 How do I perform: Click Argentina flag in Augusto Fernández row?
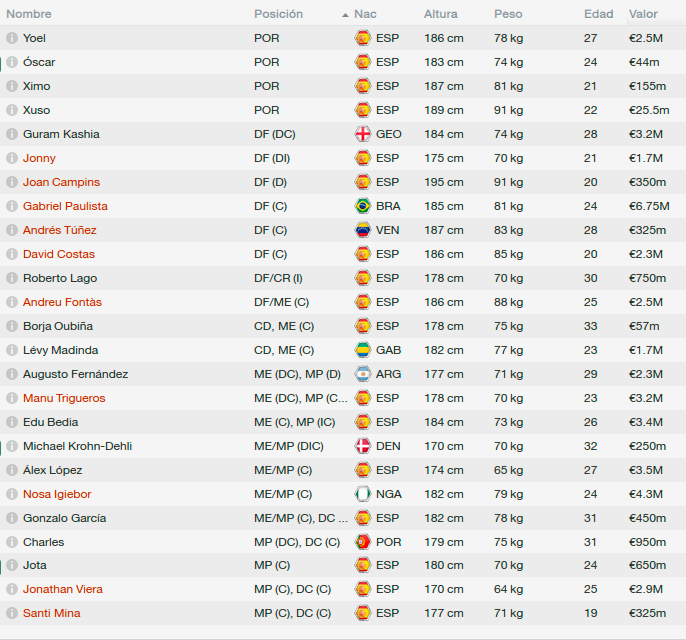pyautogui.click(x=363, y=374)
